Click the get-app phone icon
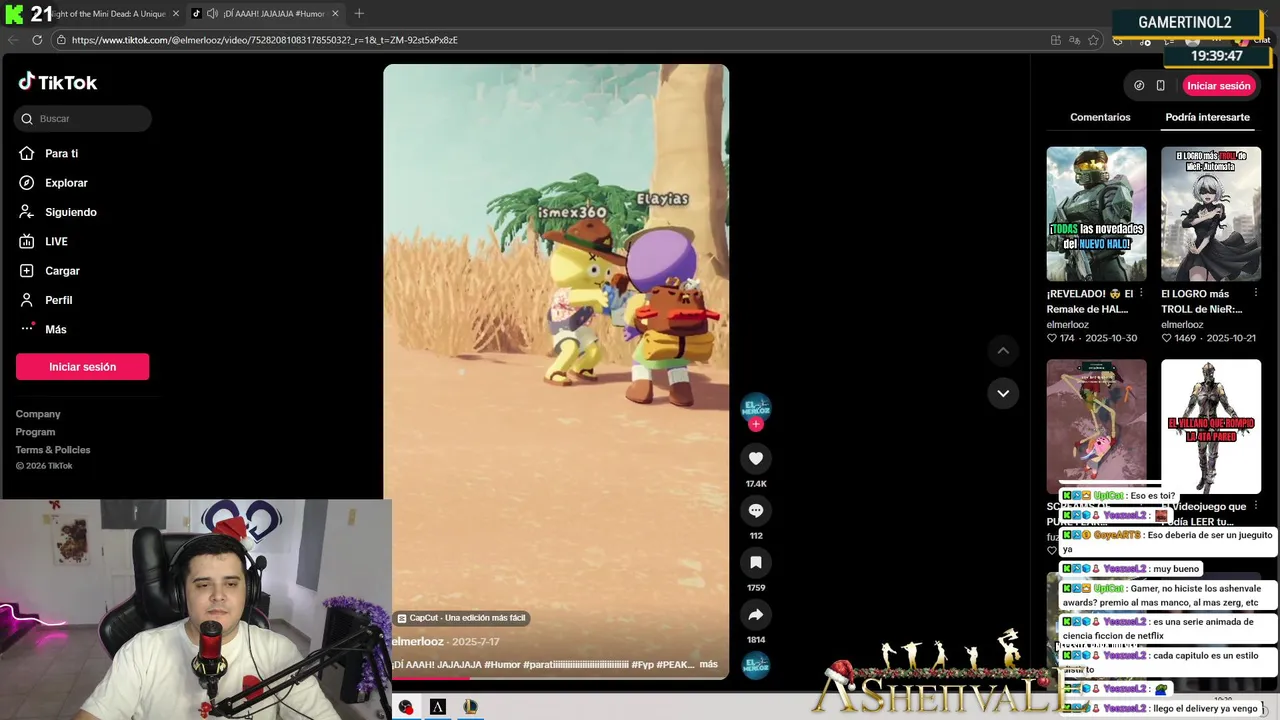The image size is (1280, 720). (x=1160, y=86)
